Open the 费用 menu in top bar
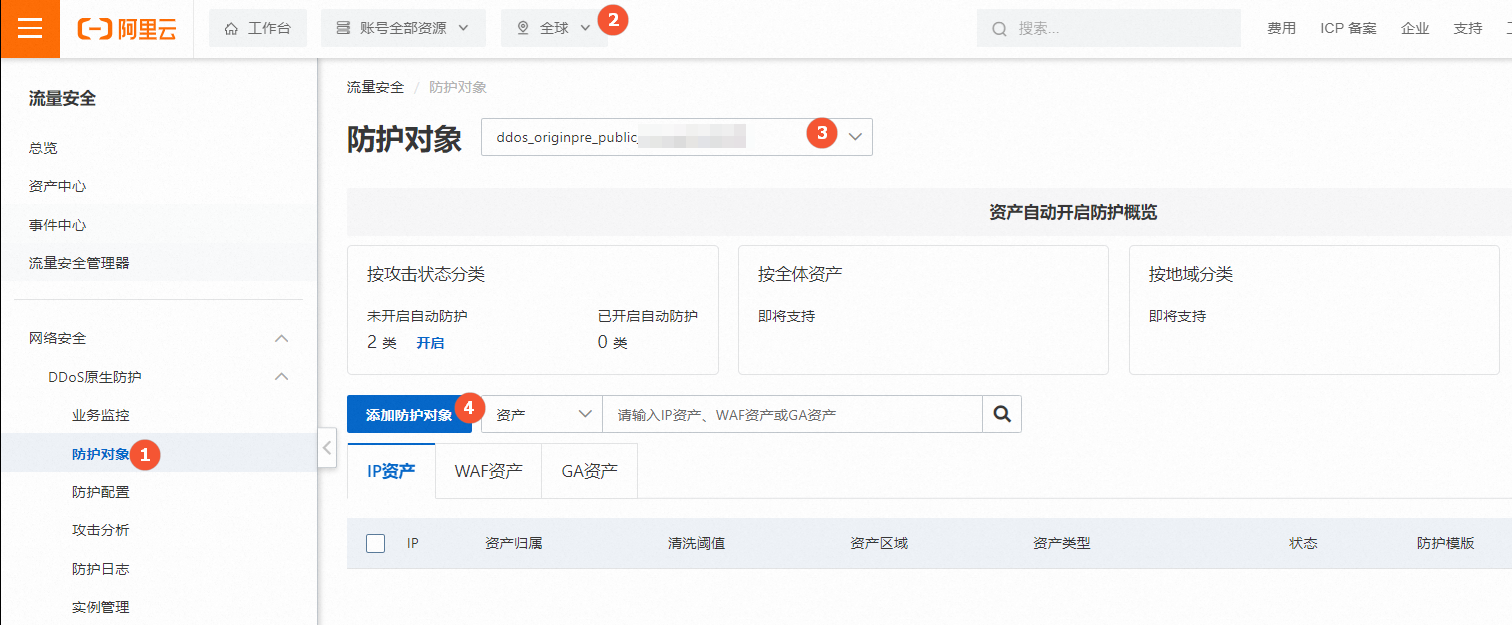The width and height of the screenshot is (1512, 625). pos(1281,28)
